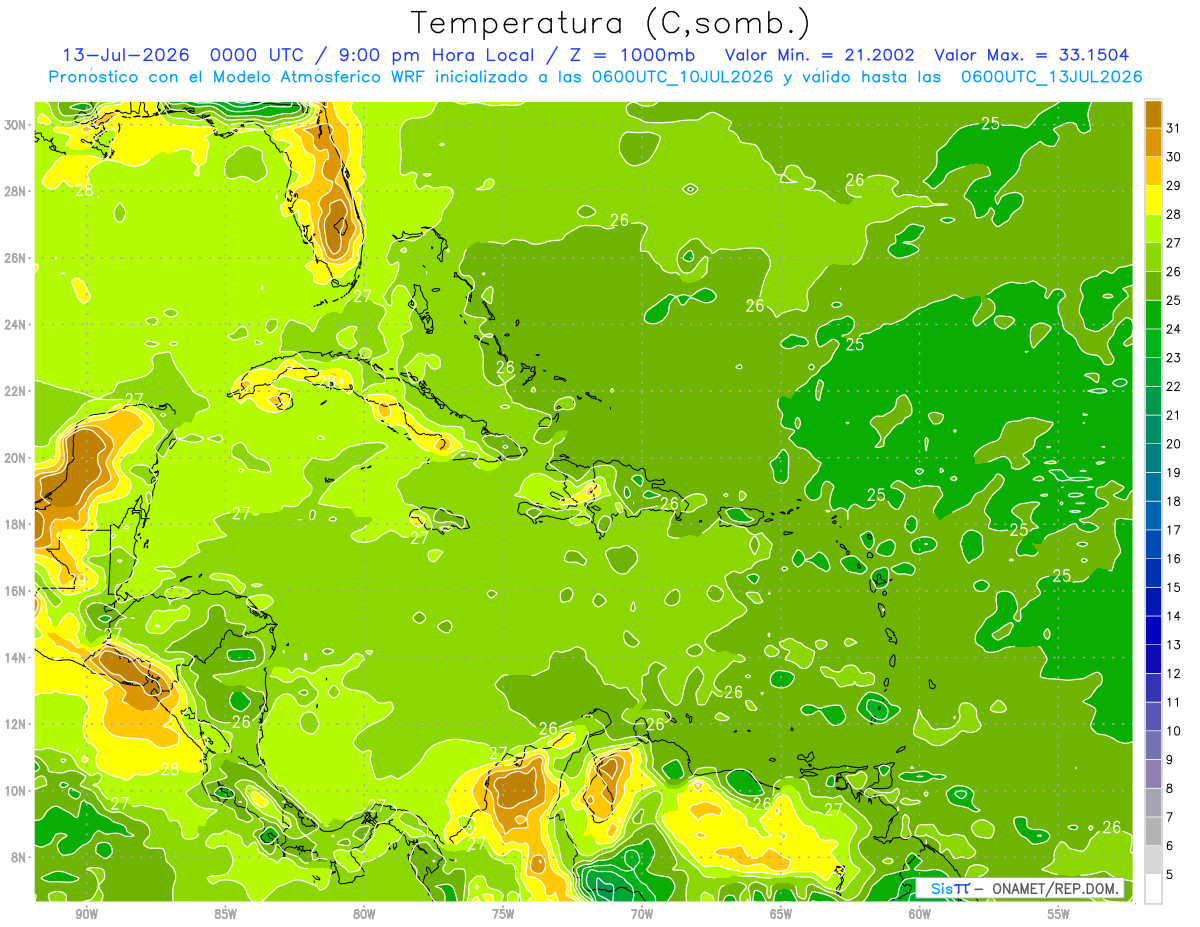
Task: Click the yellow legend swatch between 28 and 29
Action: (x=1153, y=200)
